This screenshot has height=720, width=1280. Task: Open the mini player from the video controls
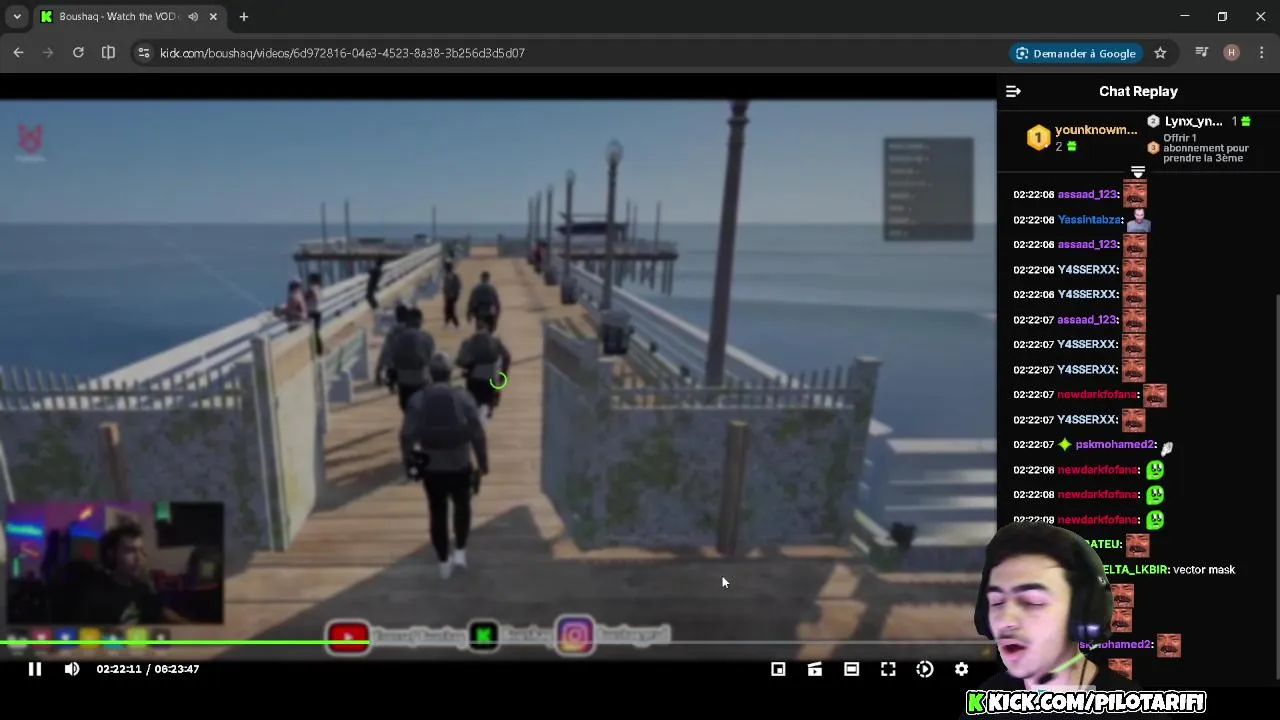(x=778, y=669)
